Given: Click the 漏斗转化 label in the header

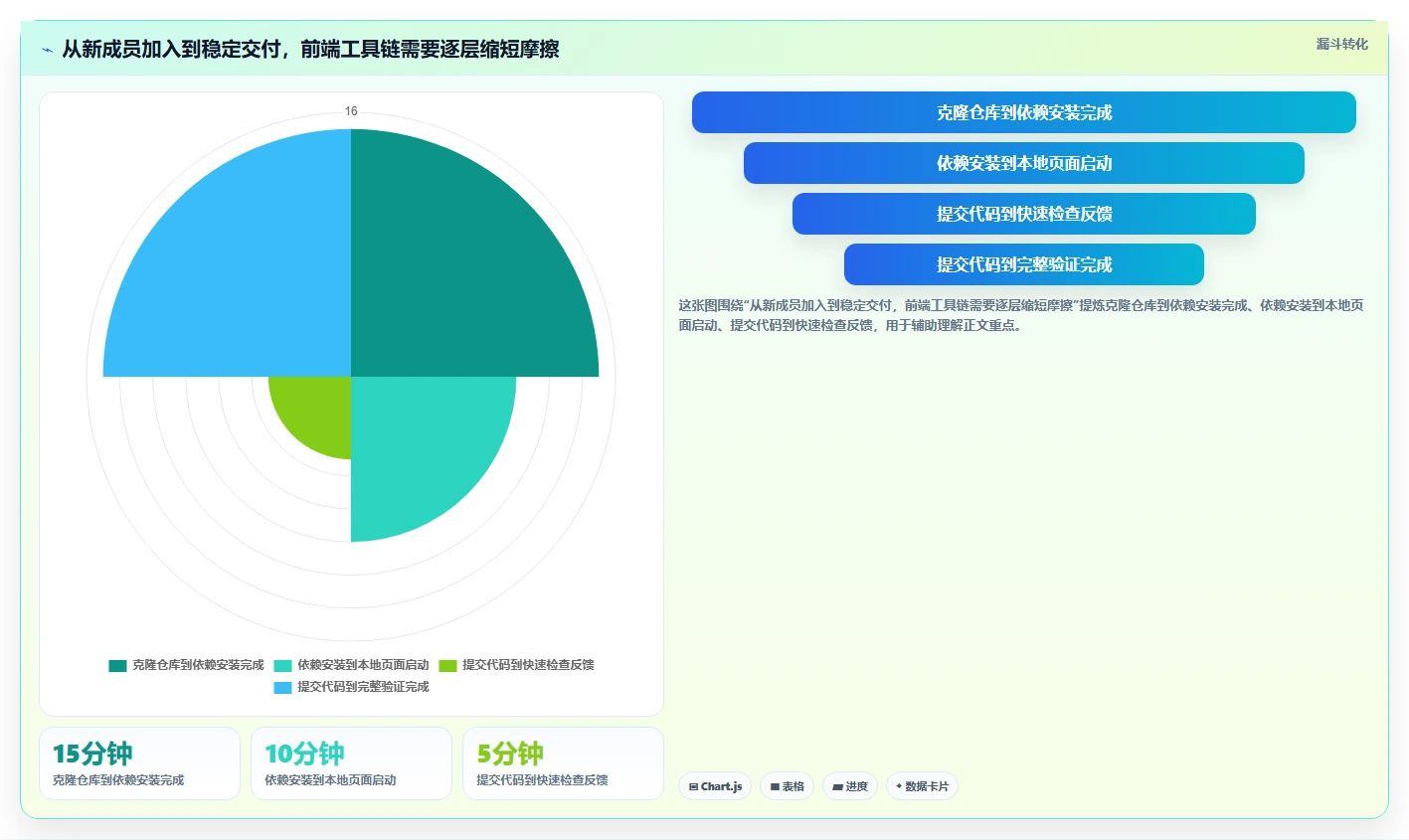Looking at the screenshot, I should [x=1341, y=44].
